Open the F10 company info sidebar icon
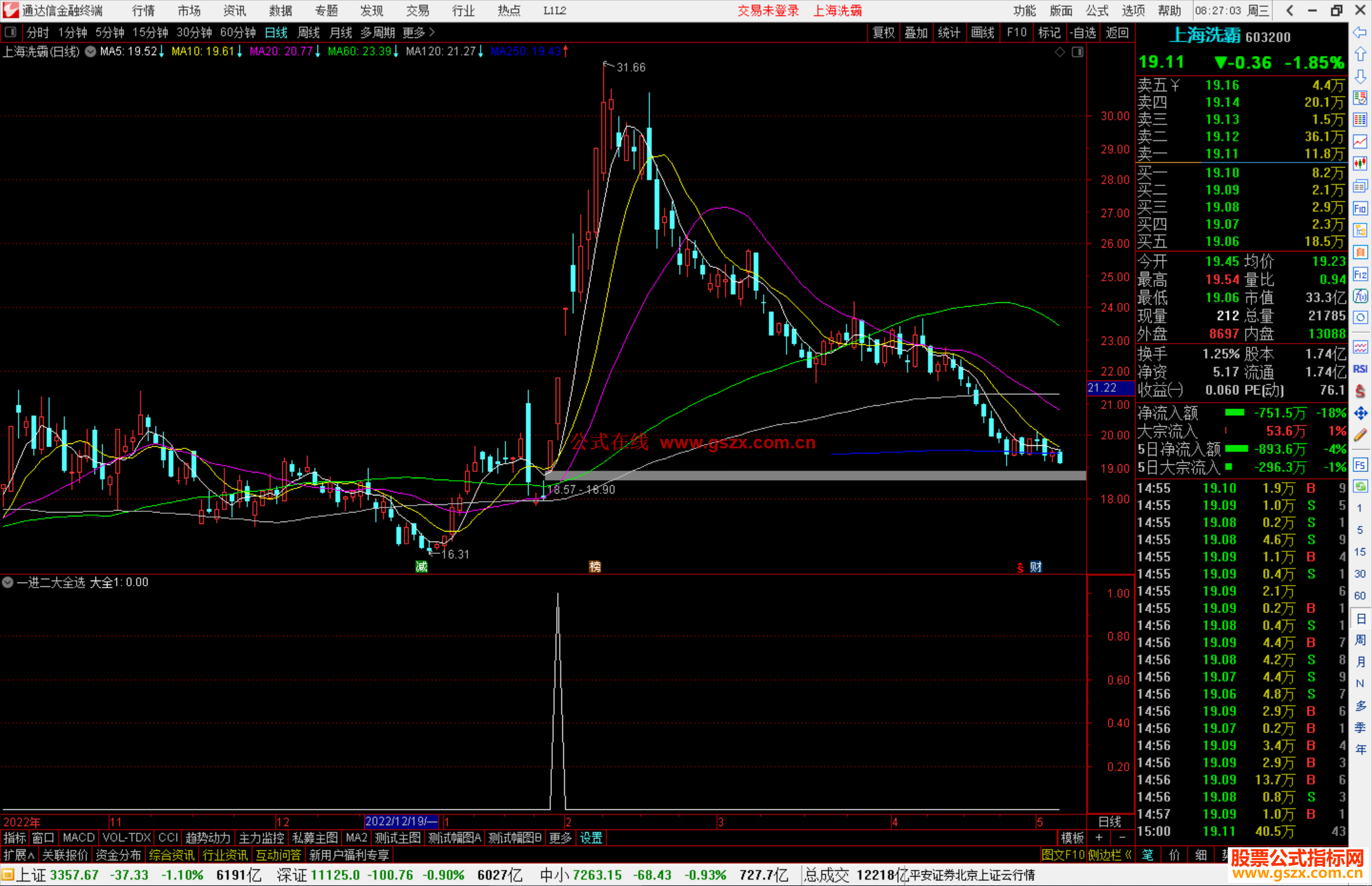Image resolution: width=1372 pixels, height=886 pixels. coord(1360,208)
